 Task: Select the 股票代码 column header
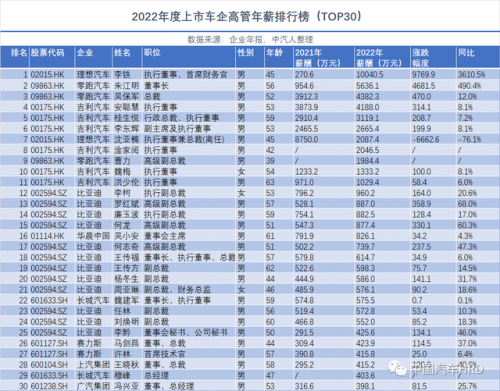[x=47, y=53]
